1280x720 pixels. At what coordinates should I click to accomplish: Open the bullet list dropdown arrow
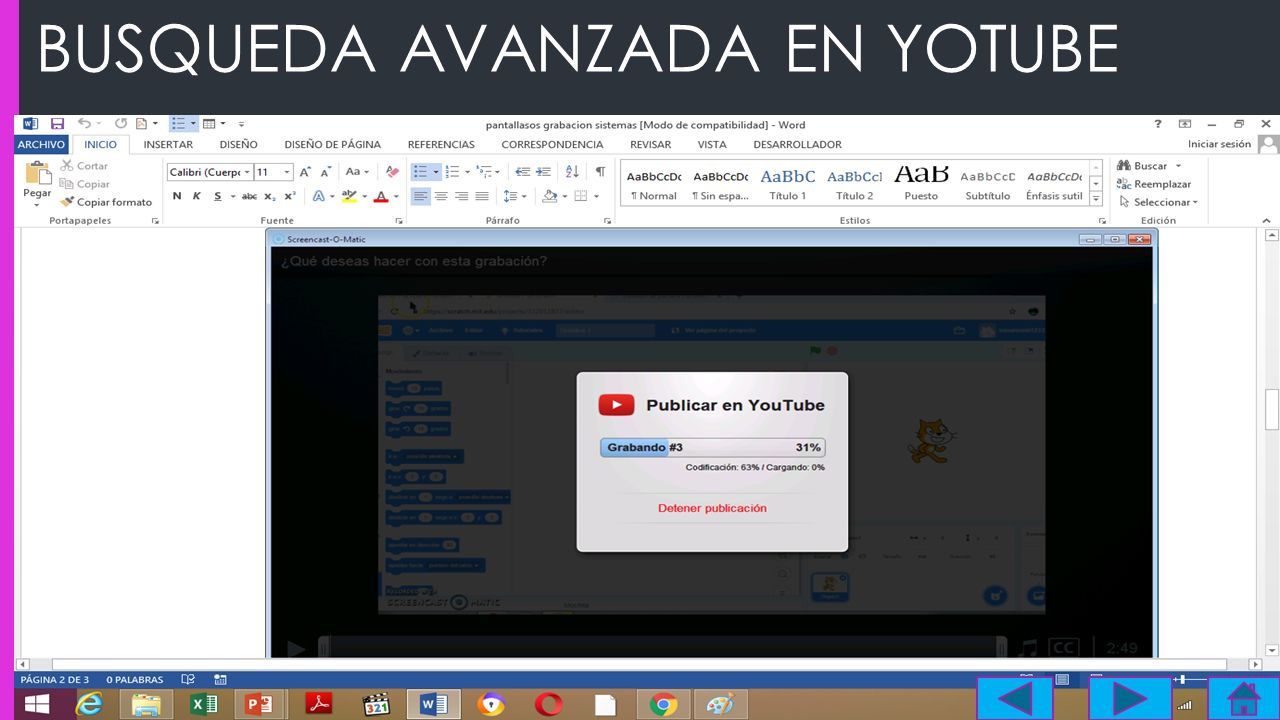click(436, 172)
